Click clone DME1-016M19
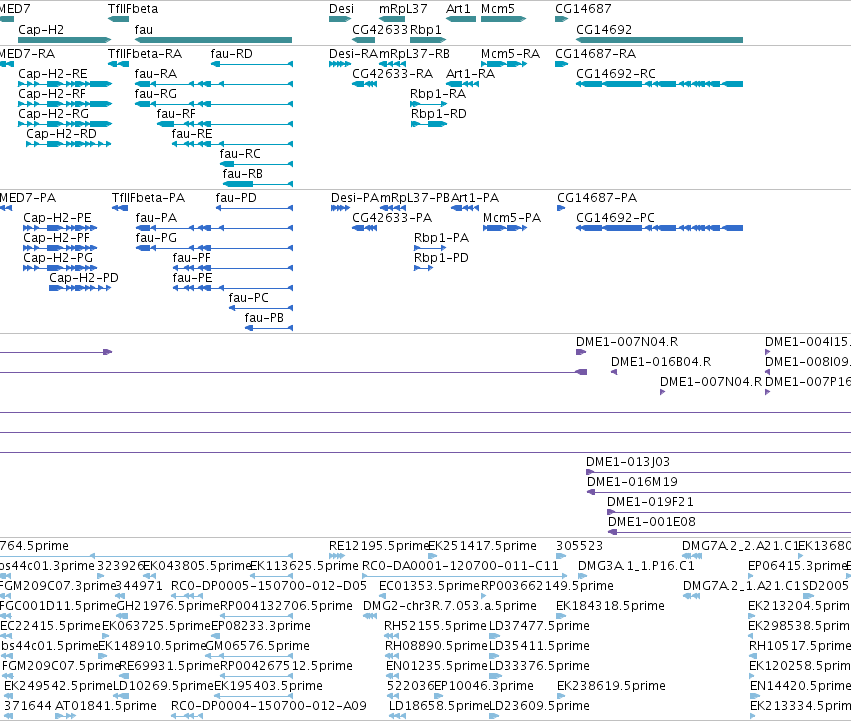 [719, 492]
